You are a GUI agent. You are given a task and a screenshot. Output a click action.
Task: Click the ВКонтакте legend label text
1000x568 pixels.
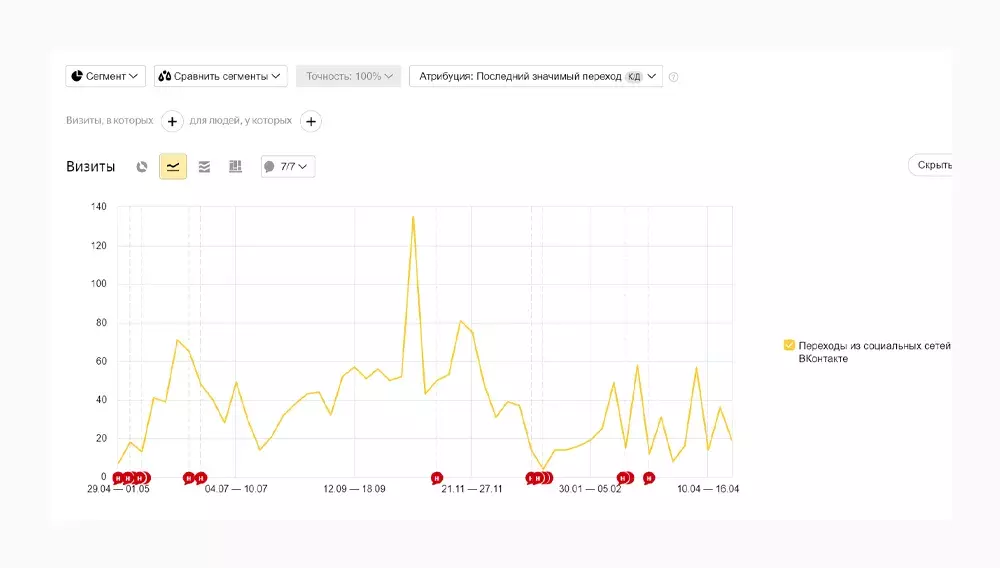[822, 359]
